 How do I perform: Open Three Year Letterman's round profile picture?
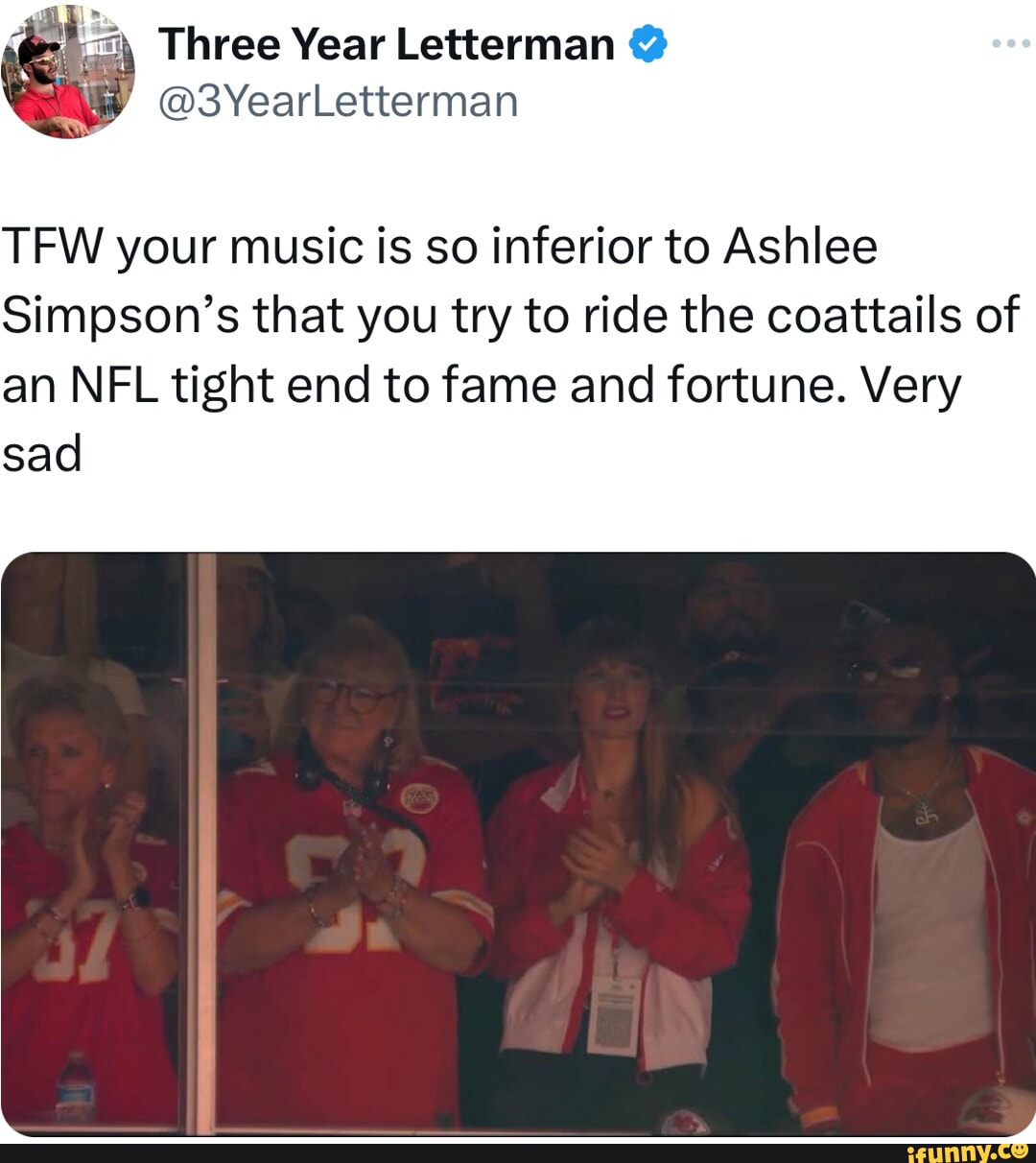67,73
